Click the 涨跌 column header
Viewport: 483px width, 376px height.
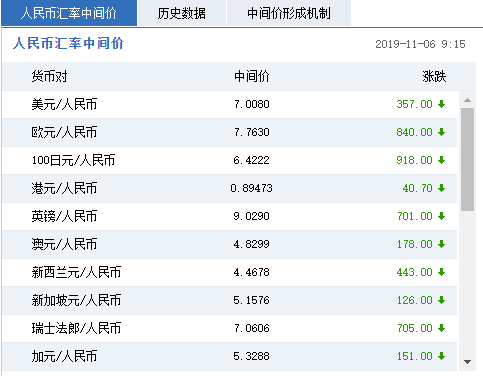click(x=434, y=77)
